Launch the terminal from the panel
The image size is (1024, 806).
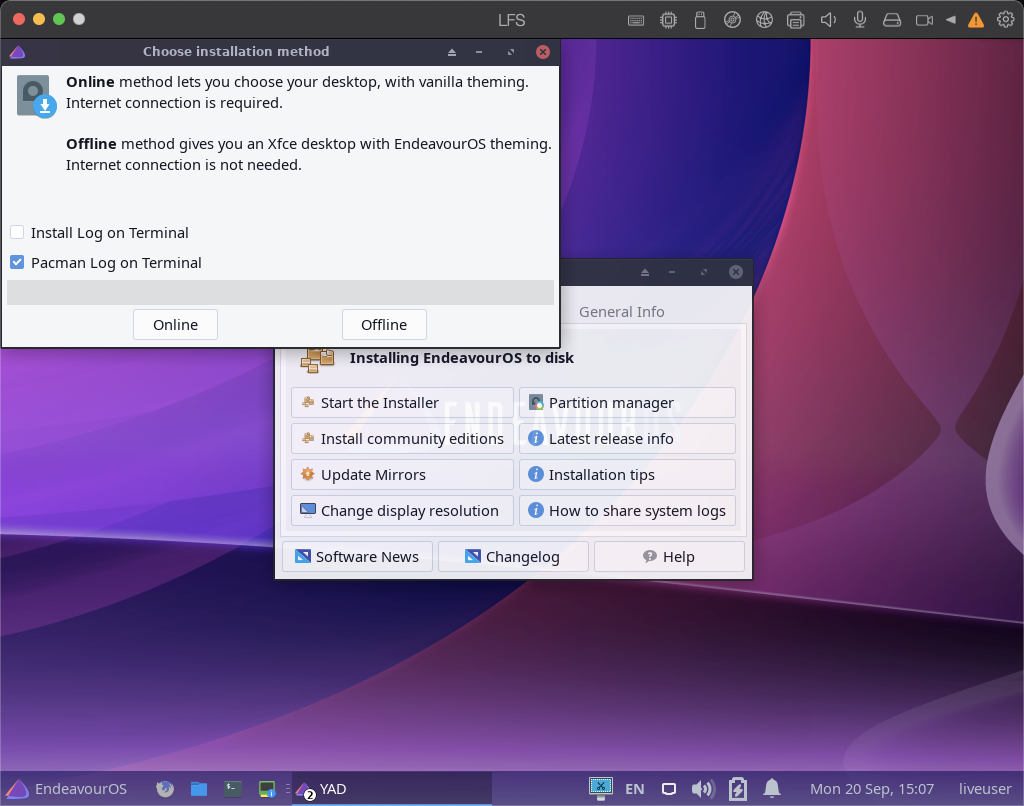(x=233, y=789)
